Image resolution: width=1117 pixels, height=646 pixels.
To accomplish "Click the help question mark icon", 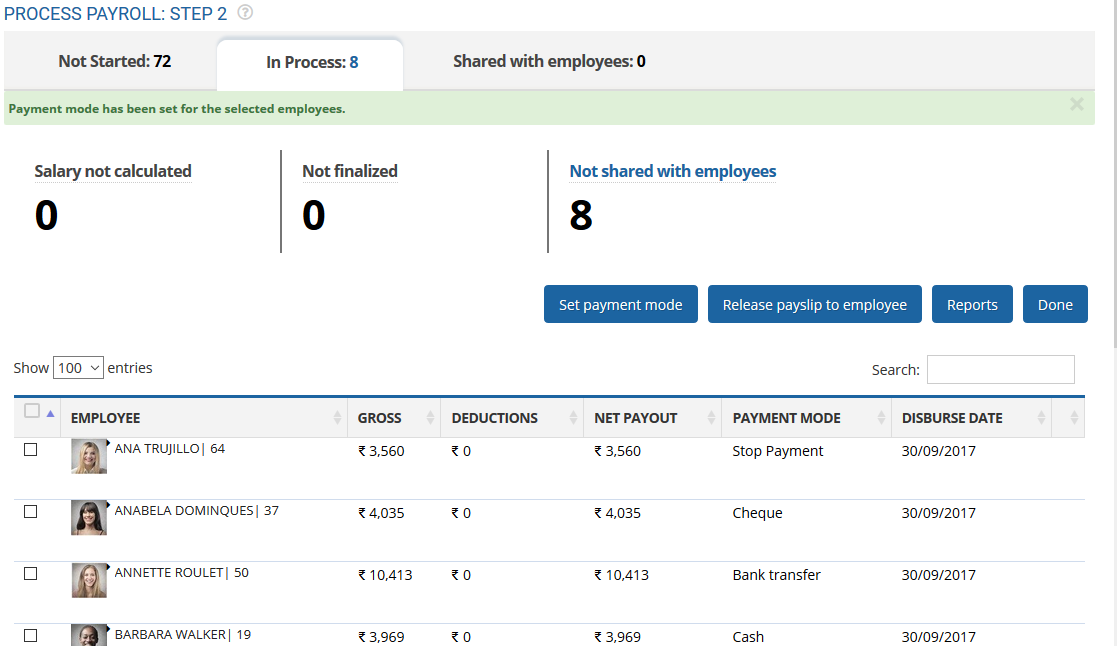I will coord(245,13).
